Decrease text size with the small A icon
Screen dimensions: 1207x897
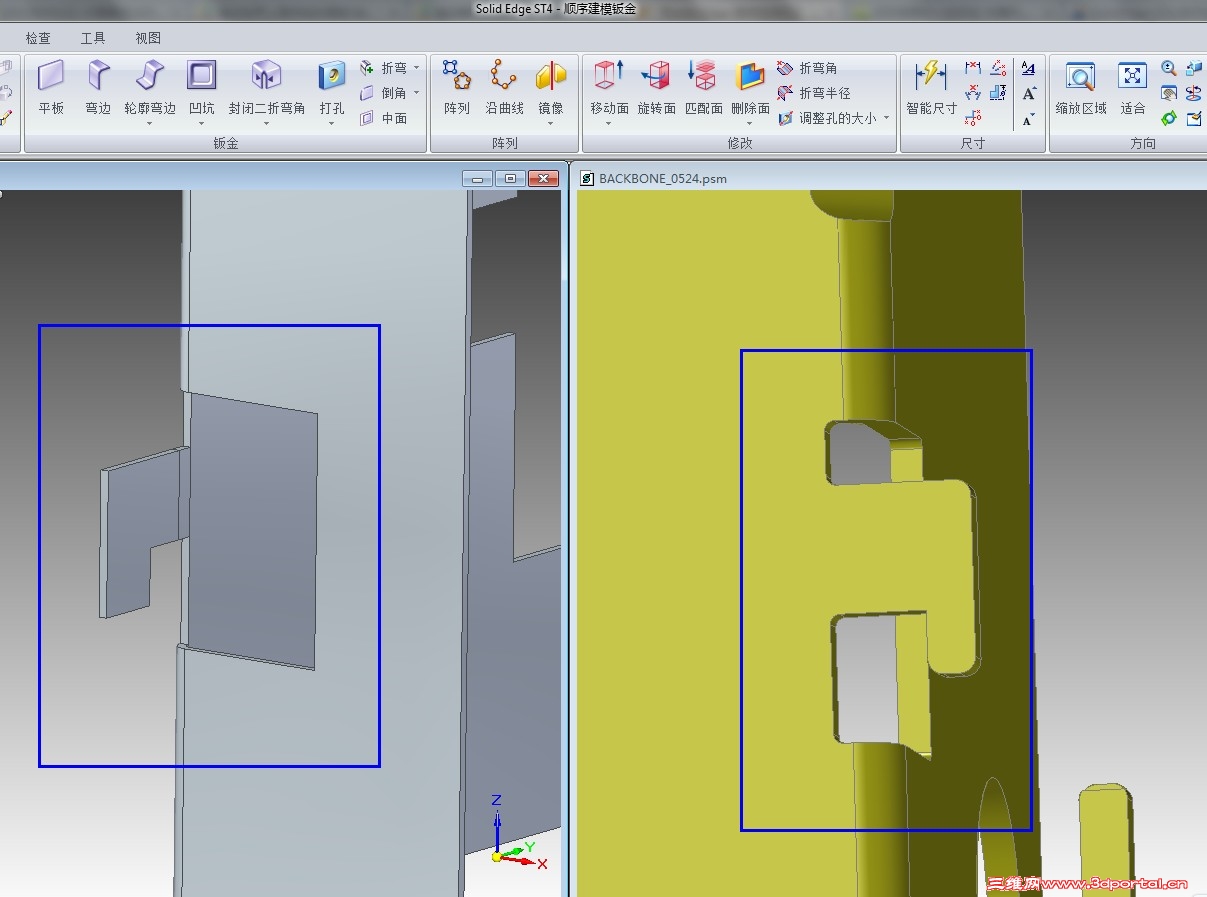(x=1028, y=119)
